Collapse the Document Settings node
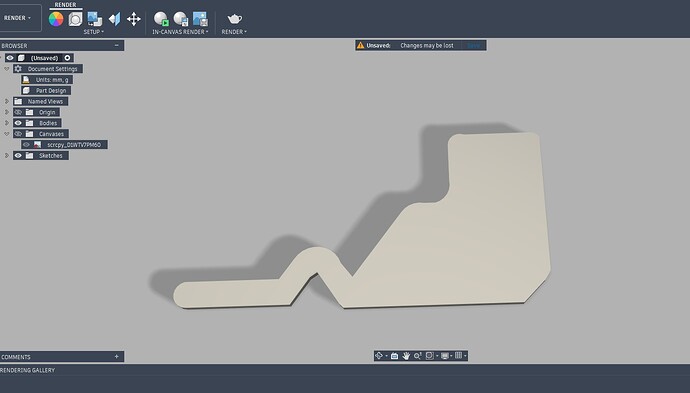 click(7, 69)
